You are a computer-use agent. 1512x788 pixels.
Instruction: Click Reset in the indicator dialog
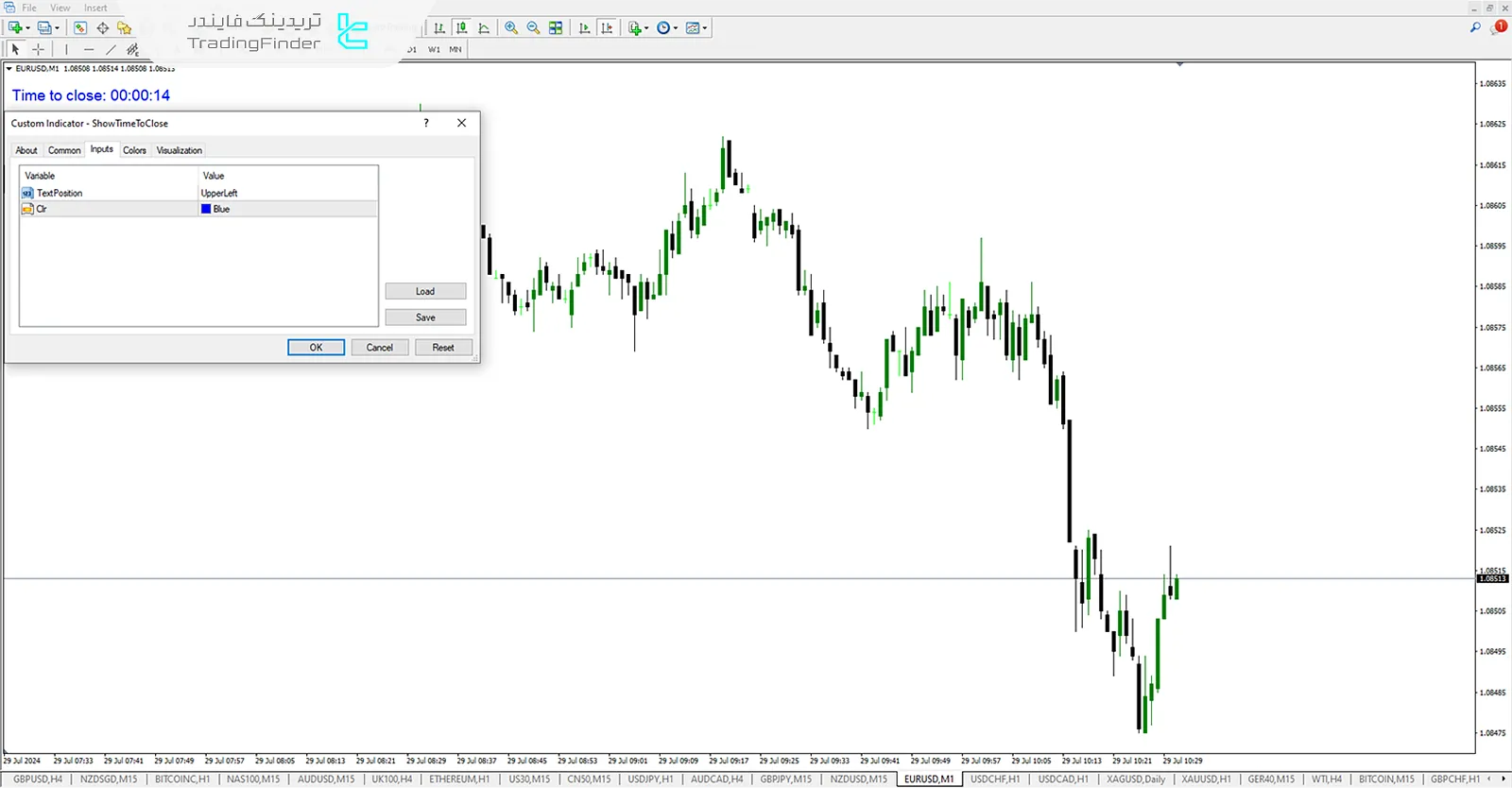pos(442,348)
